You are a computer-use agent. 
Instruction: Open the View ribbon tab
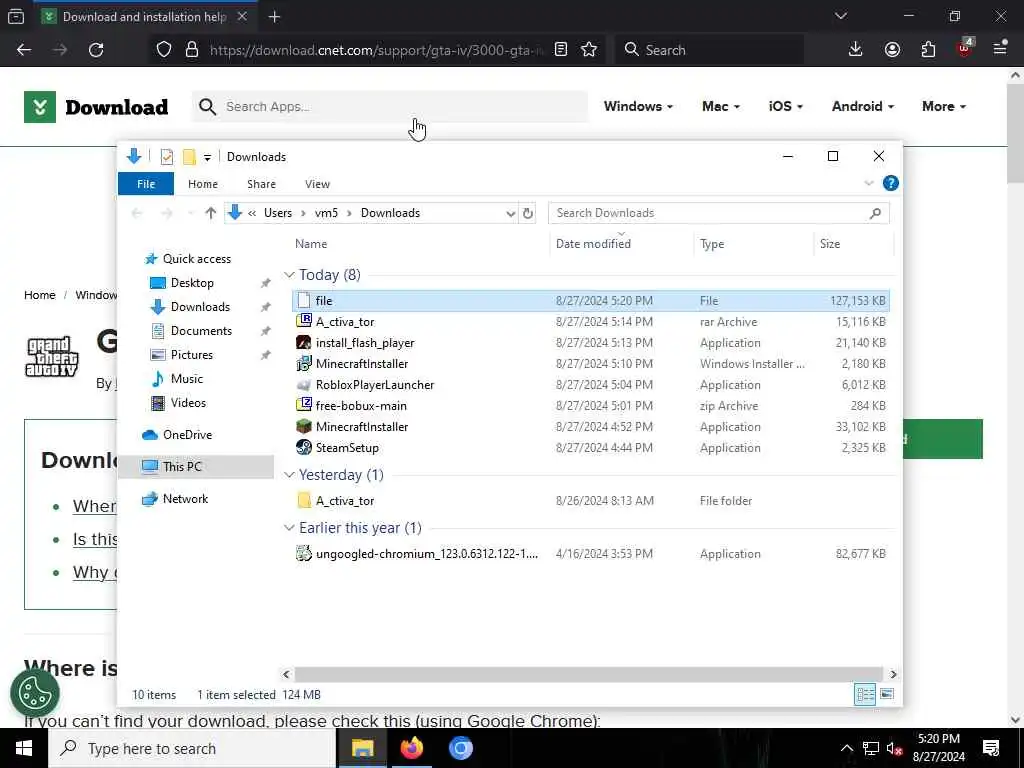tap(317, 184)
